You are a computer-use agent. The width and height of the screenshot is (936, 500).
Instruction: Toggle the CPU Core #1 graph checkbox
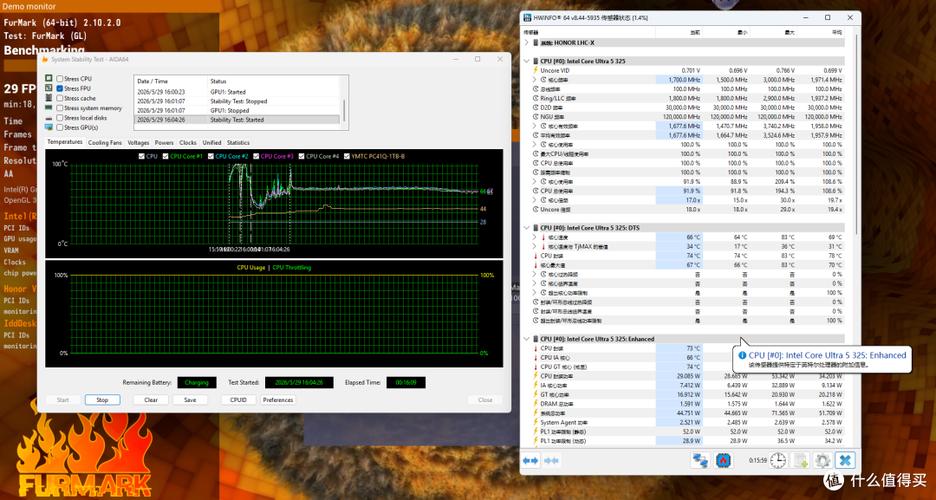click(x=165, y=156)
